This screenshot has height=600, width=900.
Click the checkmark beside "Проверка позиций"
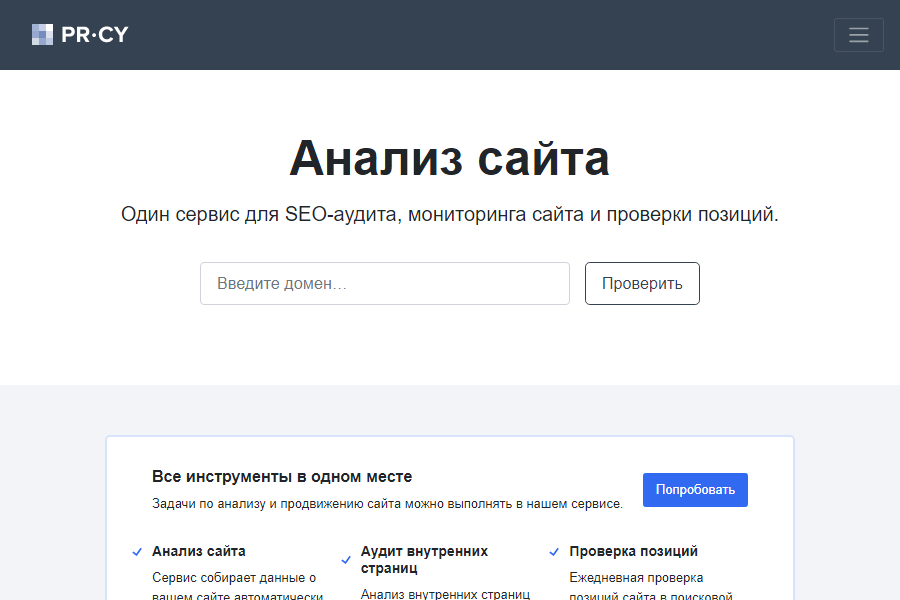coord(554,551)
